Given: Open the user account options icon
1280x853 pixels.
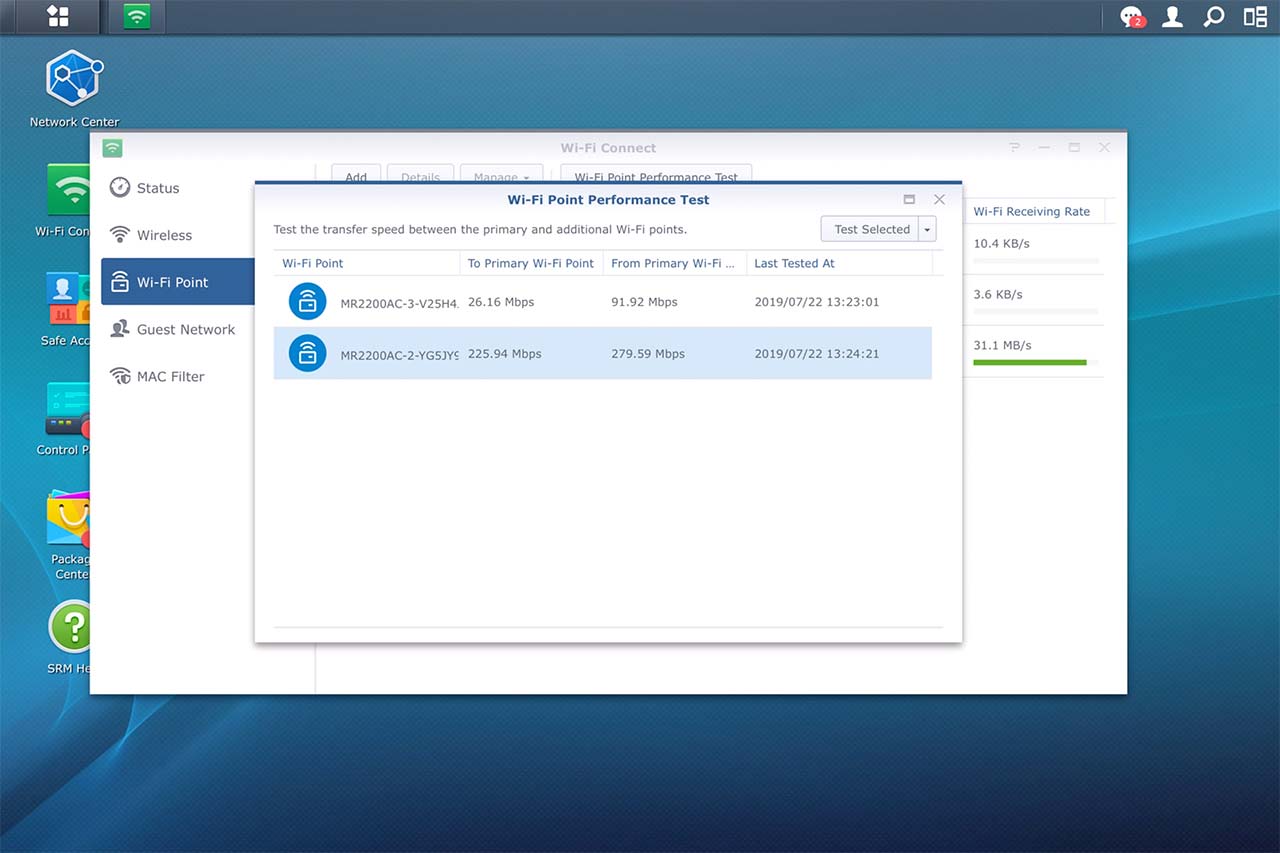Looking at the screenshot, I should click(x=1172, y=17).
